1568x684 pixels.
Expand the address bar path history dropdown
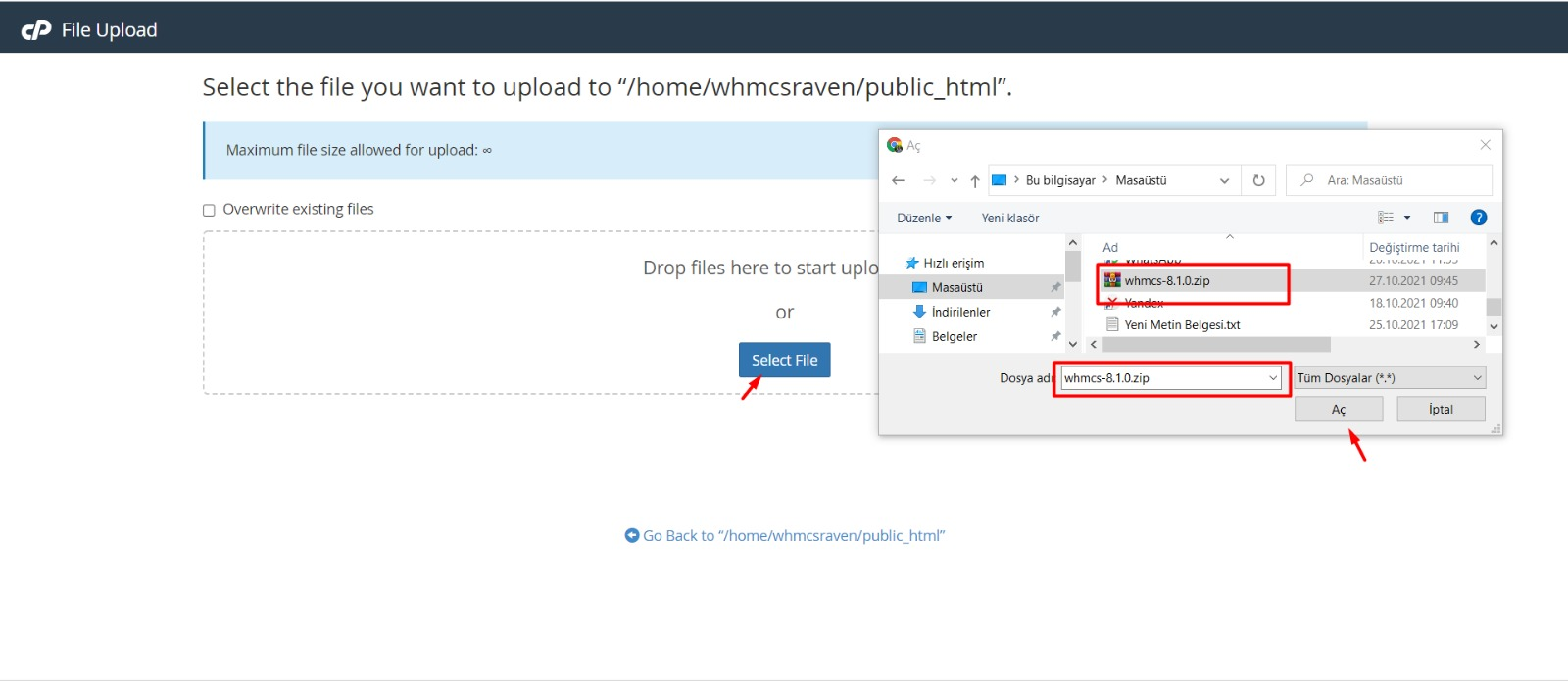point(1224,181)
